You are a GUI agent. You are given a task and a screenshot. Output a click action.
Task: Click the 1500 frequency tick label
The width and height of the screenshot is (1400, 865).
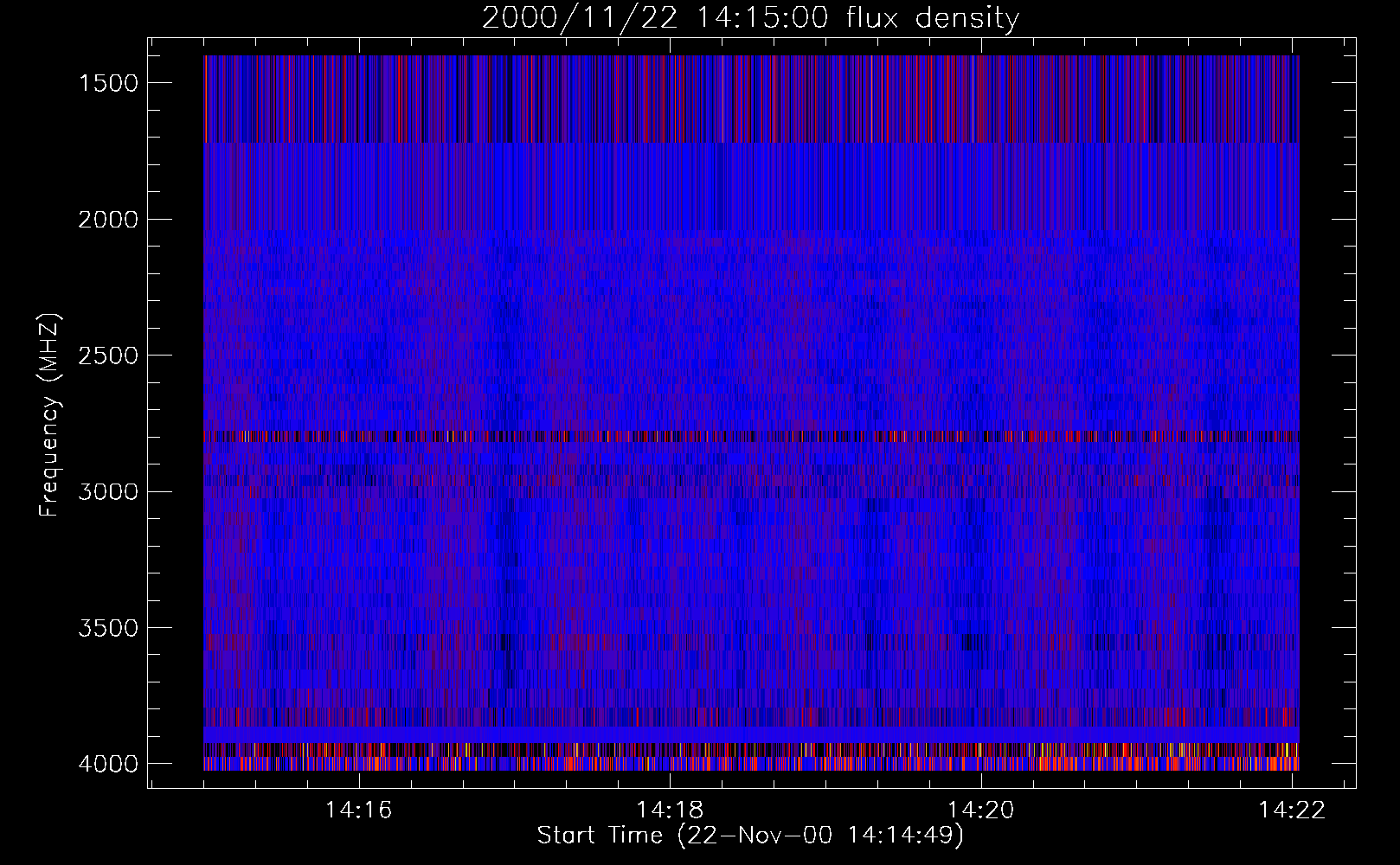pyautogui.click(x=108, y=83)
